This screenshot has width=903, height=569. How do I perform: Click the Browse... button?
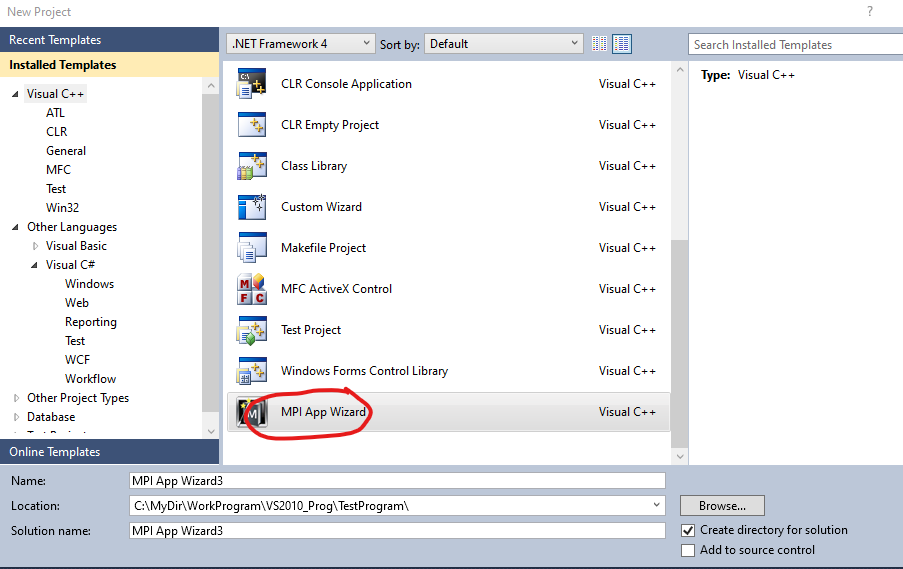tap(722, 506)
